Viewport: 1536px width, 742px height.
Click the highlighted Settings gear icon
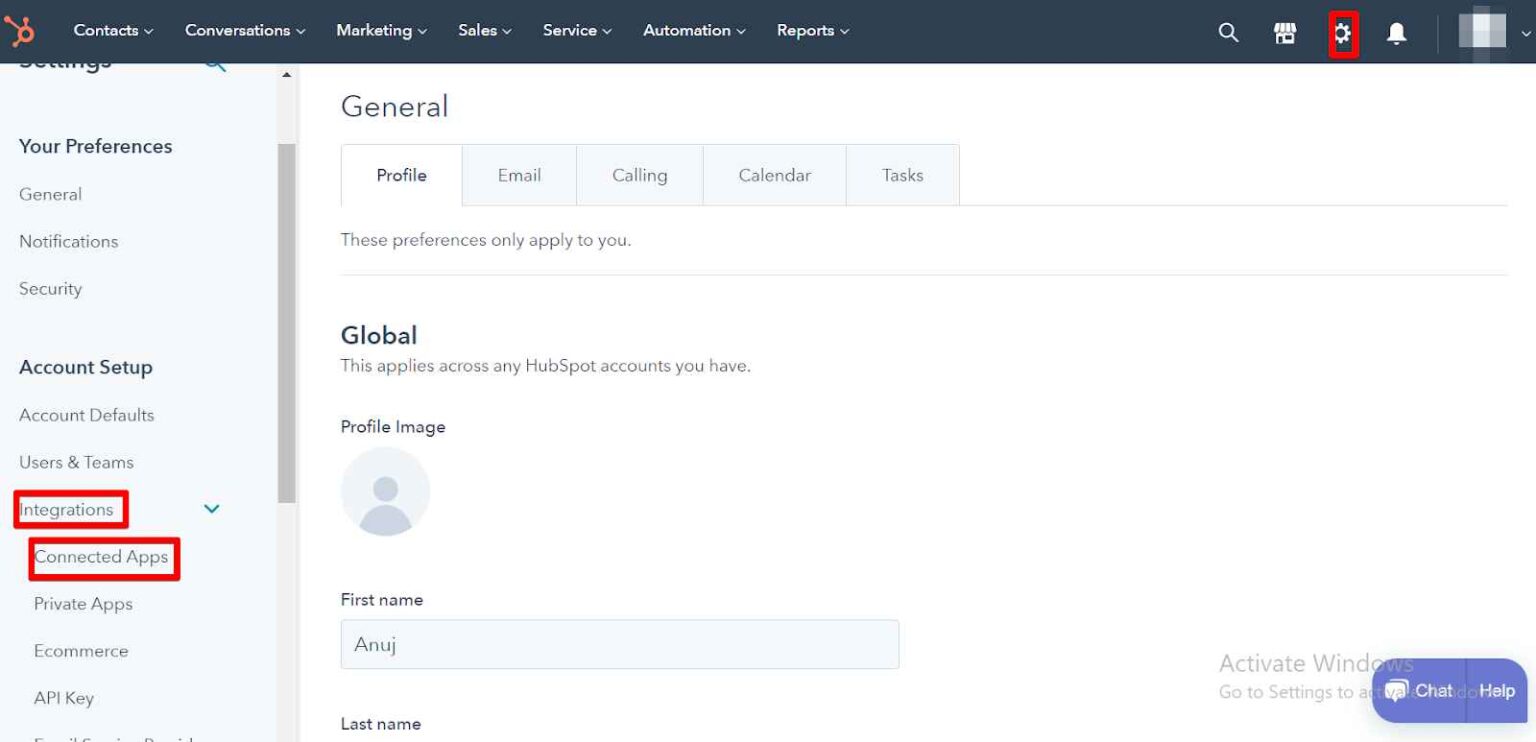(x=1343, y=31)
